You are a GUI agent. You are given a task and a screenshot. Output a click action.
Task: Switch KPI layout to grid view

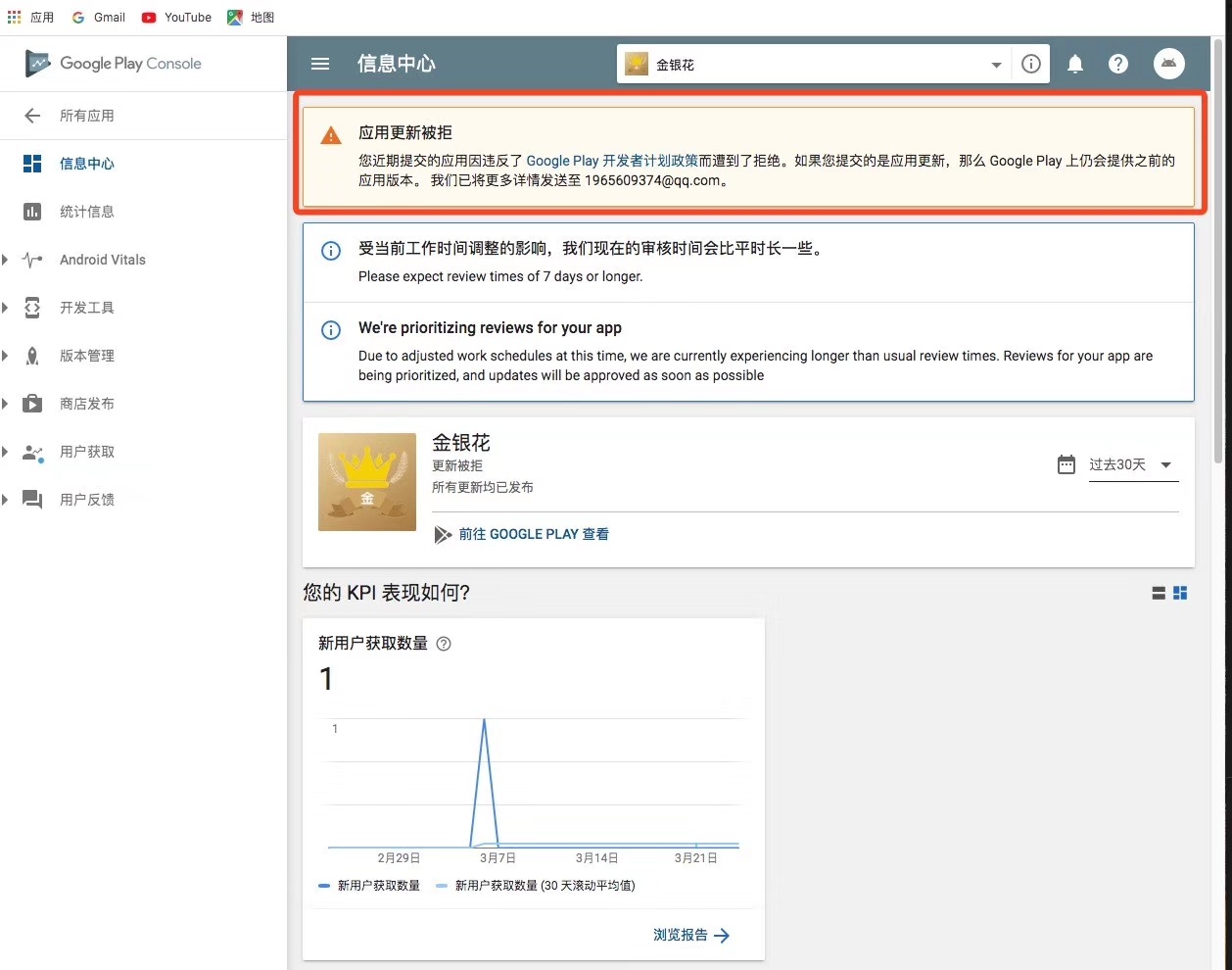1180,593
